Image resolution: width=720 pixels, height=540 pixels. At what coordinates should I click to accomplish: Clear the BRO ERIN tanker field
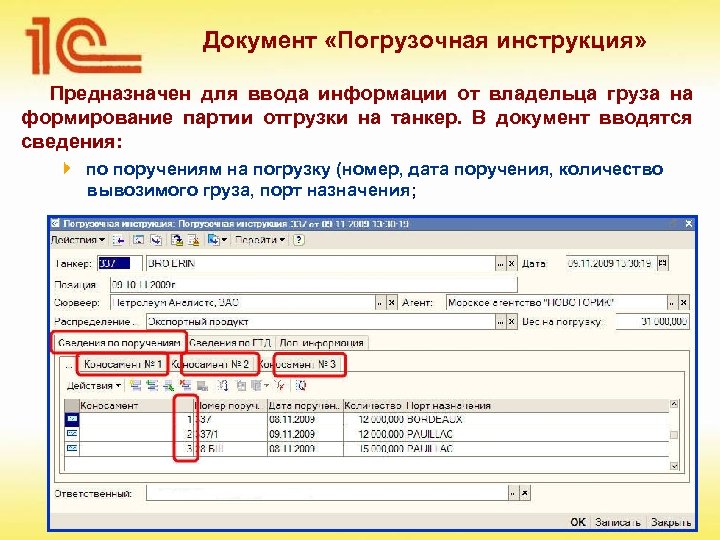coord(512,264)
